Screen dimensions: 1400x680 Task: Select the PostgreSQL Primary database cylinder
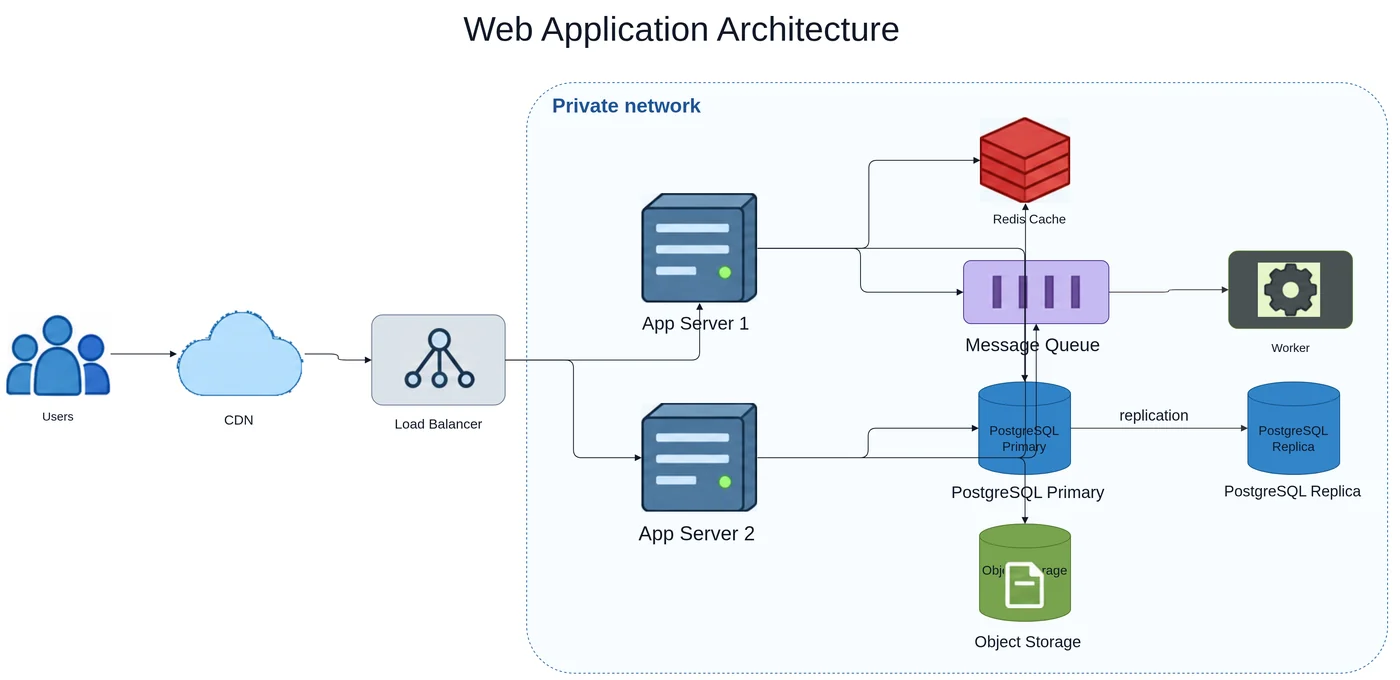[x=1024, y=428]
